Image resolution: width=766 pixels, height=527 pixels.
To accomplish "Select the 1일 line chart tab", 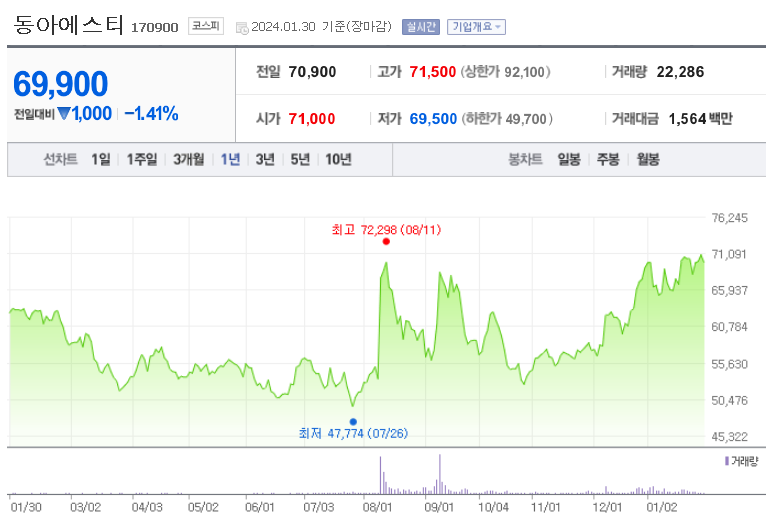I will pos(101,159).
